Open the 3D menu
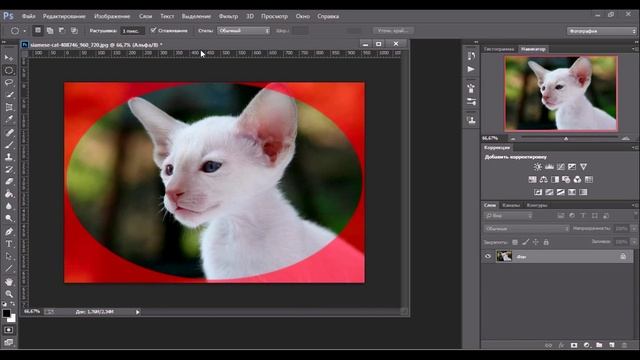Image resolution: width=640 pixels, height=360 pixels. click(250, 16)
